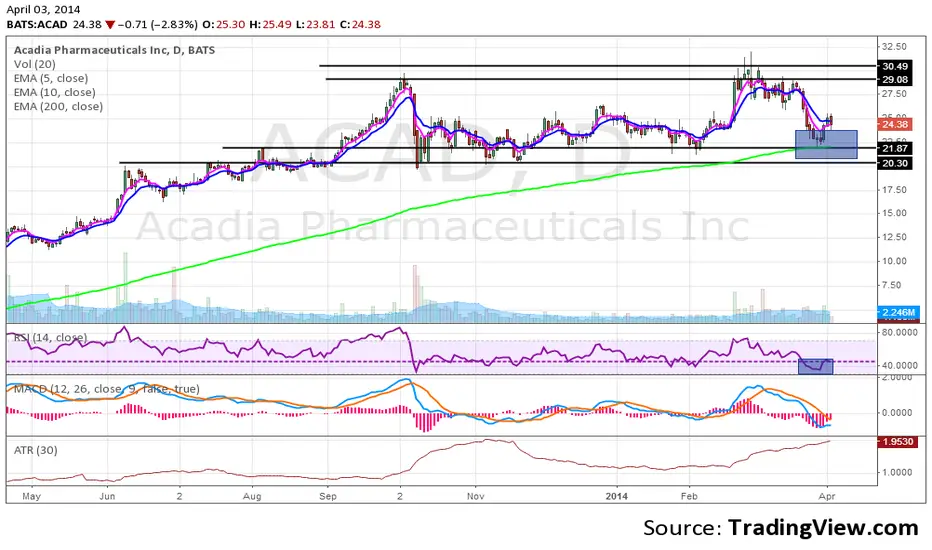This screenshot has height=550, width=932.
Task: Click the 12.50 price scale value
Action: (894, 237)
